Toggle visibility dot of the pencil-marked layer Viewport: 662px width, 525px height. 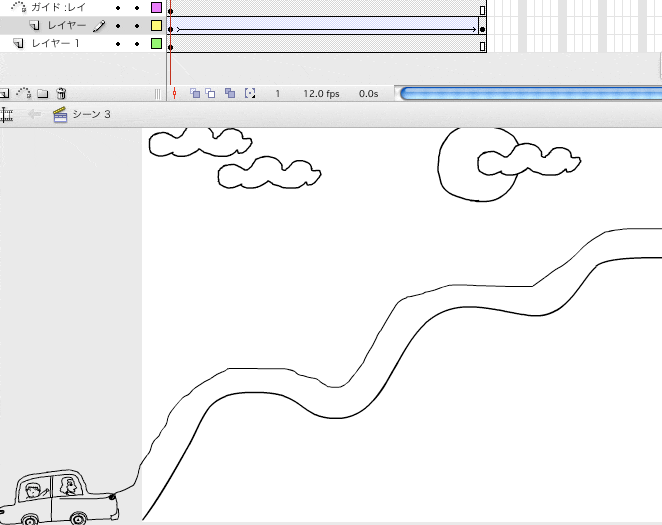[x=118, y=26]
